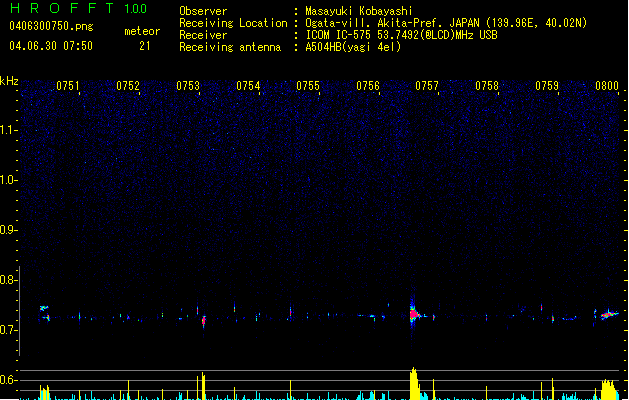Click the meteor echo just after 0753
Viewport: 629px width, 400px height.
[x=204, y=321]
